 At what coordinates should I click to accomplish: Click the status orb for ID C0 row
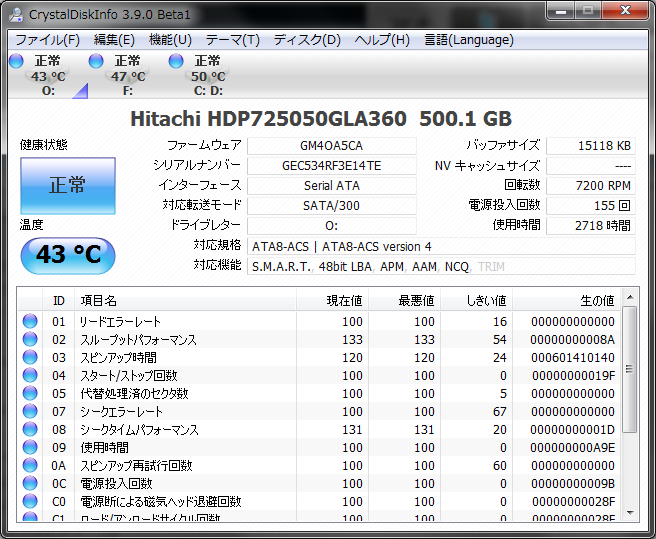(x=30, y=501)
